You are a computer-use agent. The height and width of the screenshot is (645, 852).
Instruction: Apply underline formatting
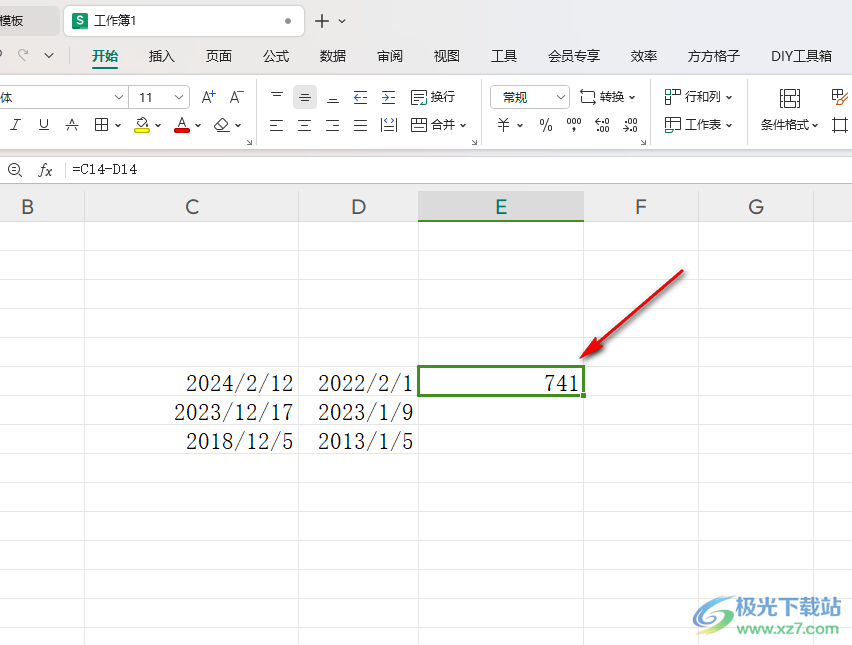pyautogui.click(x=43, y=125)
